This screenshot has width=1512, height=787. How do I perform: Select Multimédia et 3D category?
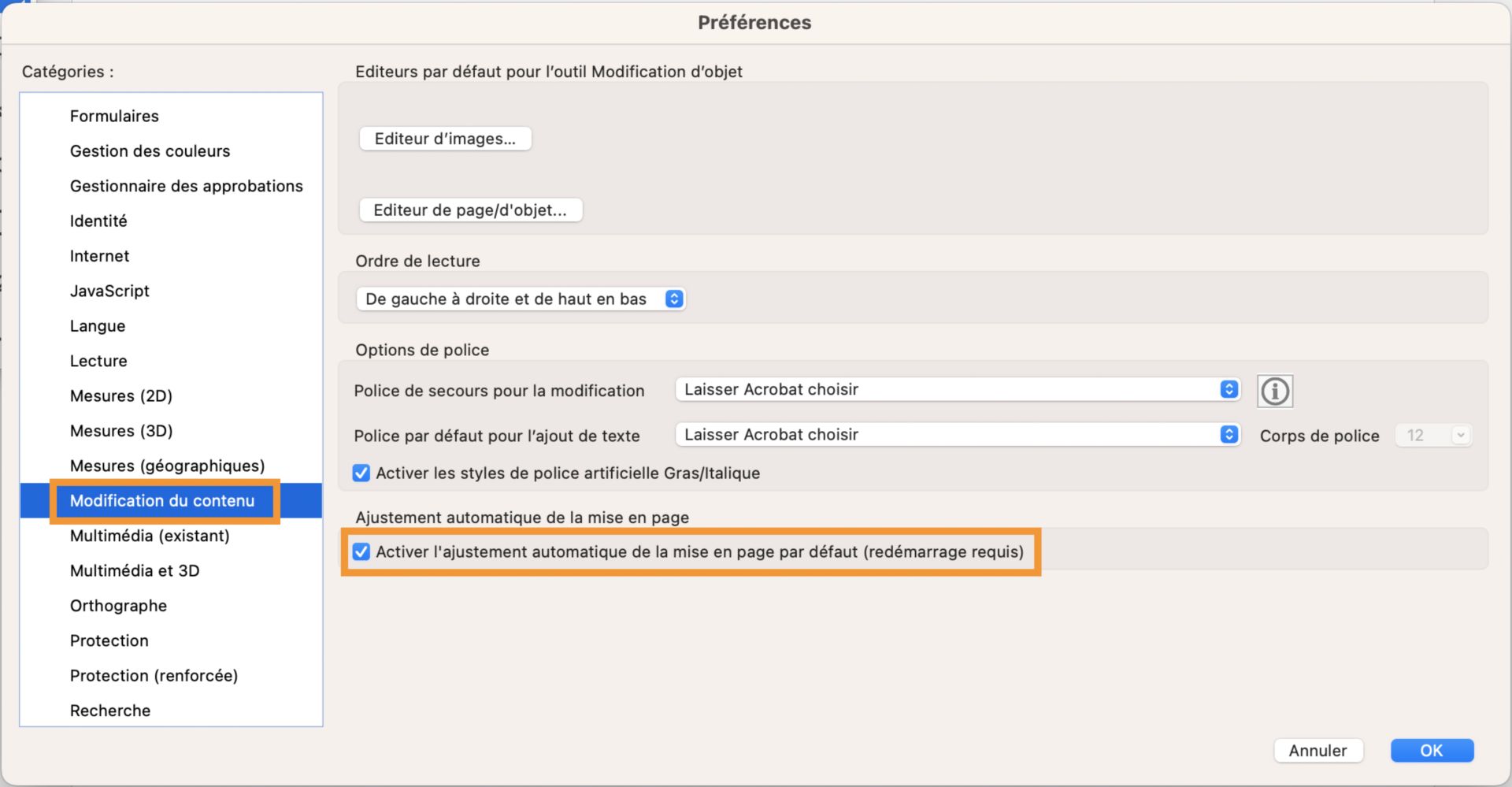tap(135, 570)
